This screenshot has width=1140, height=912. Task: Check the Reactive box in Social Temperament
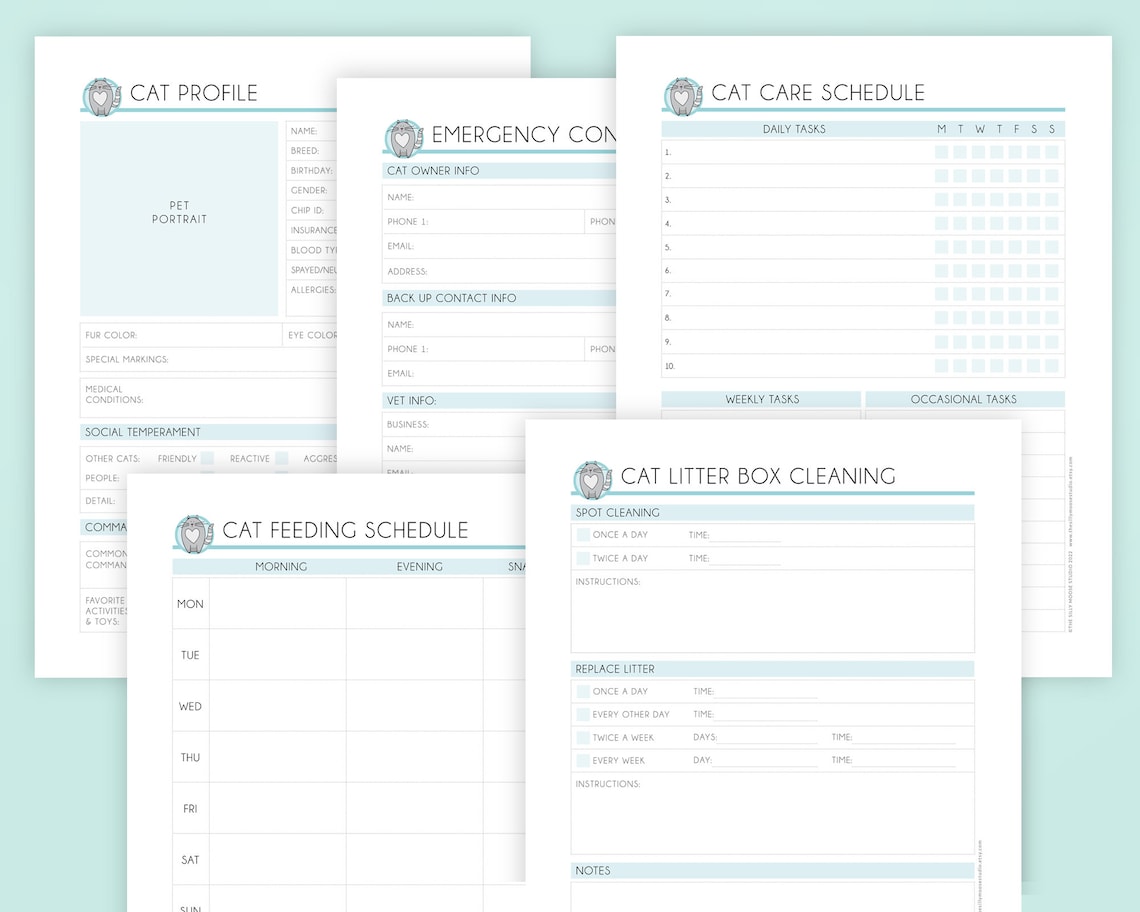[282, 458]
